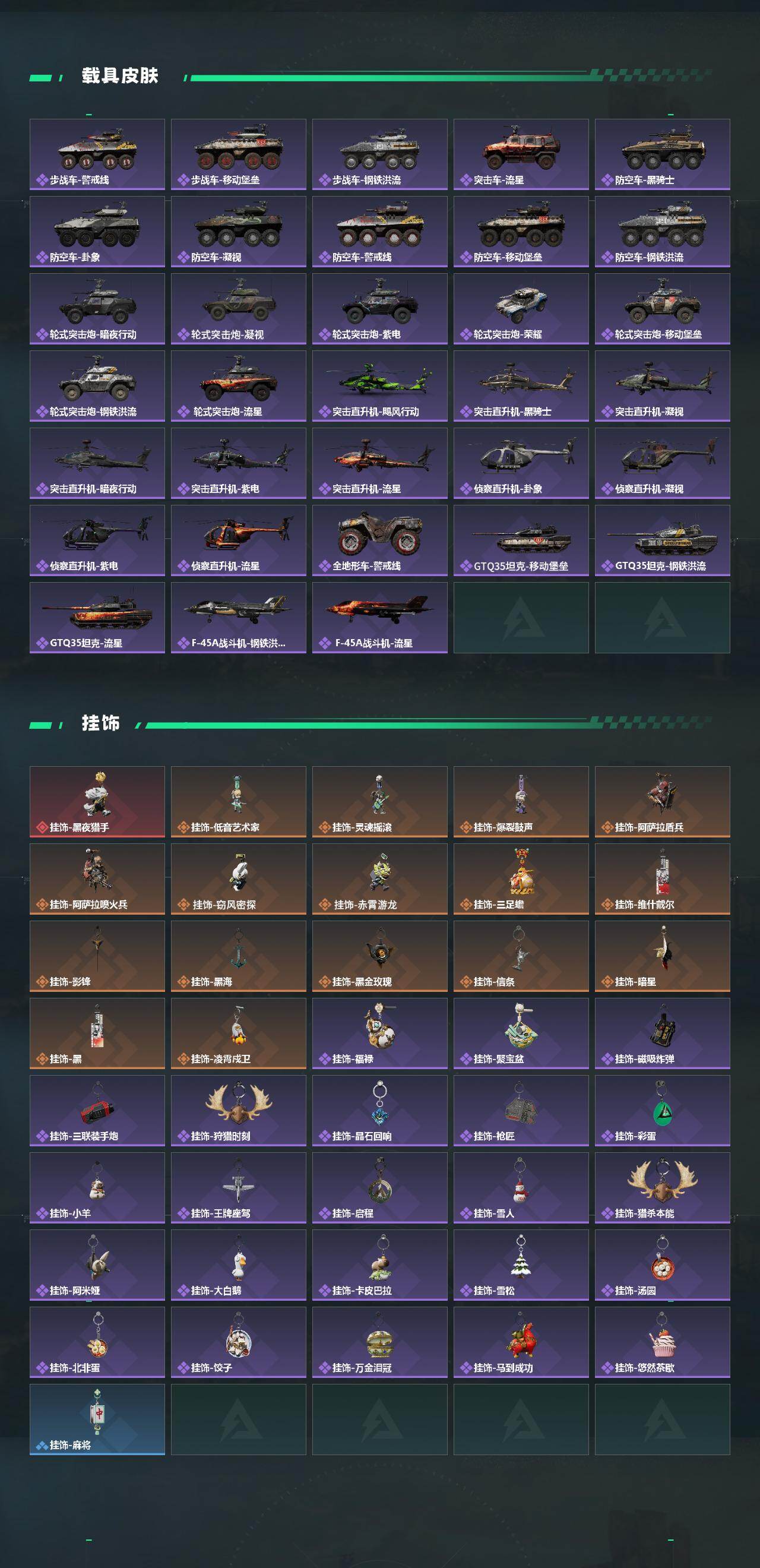Click the 全地形车-警戒线 ATV skin

379,540
